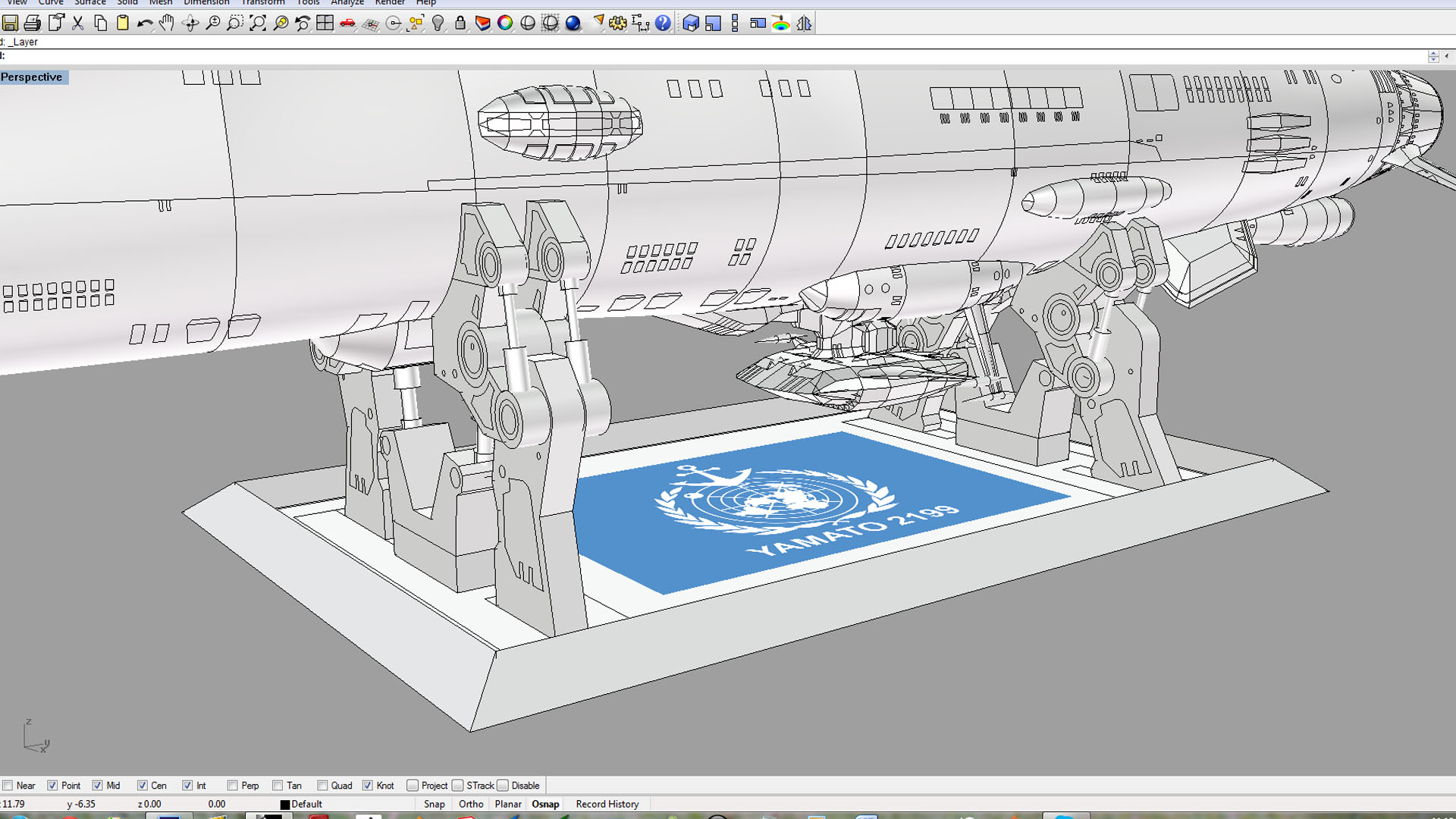Open the Analyze menu
Screen dimensions: 1456x819
(347, 3)
